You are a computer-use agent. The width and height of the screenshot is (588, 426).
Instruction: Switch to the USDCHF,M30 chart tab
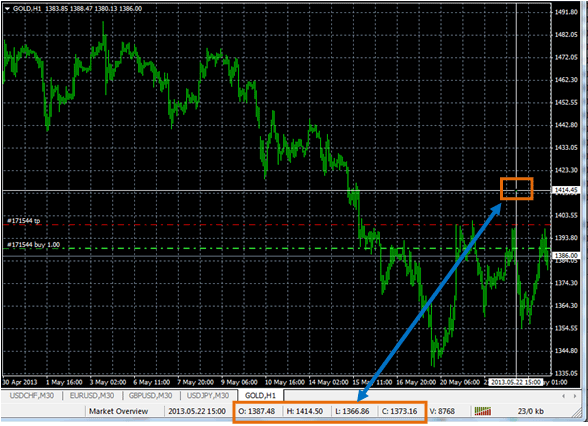32,396
